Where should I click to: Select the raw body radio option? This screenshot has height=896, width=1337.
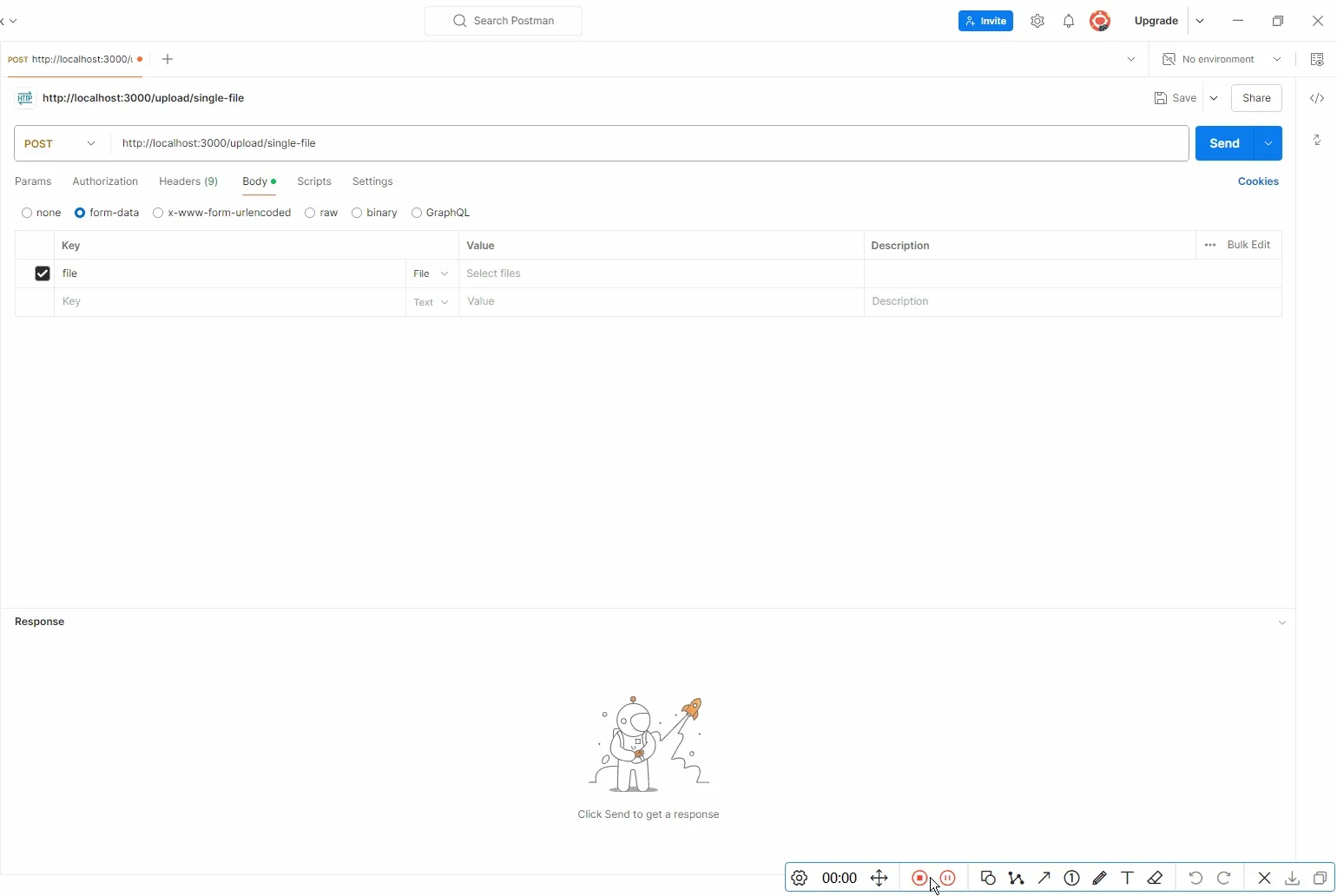click(321, 213)
